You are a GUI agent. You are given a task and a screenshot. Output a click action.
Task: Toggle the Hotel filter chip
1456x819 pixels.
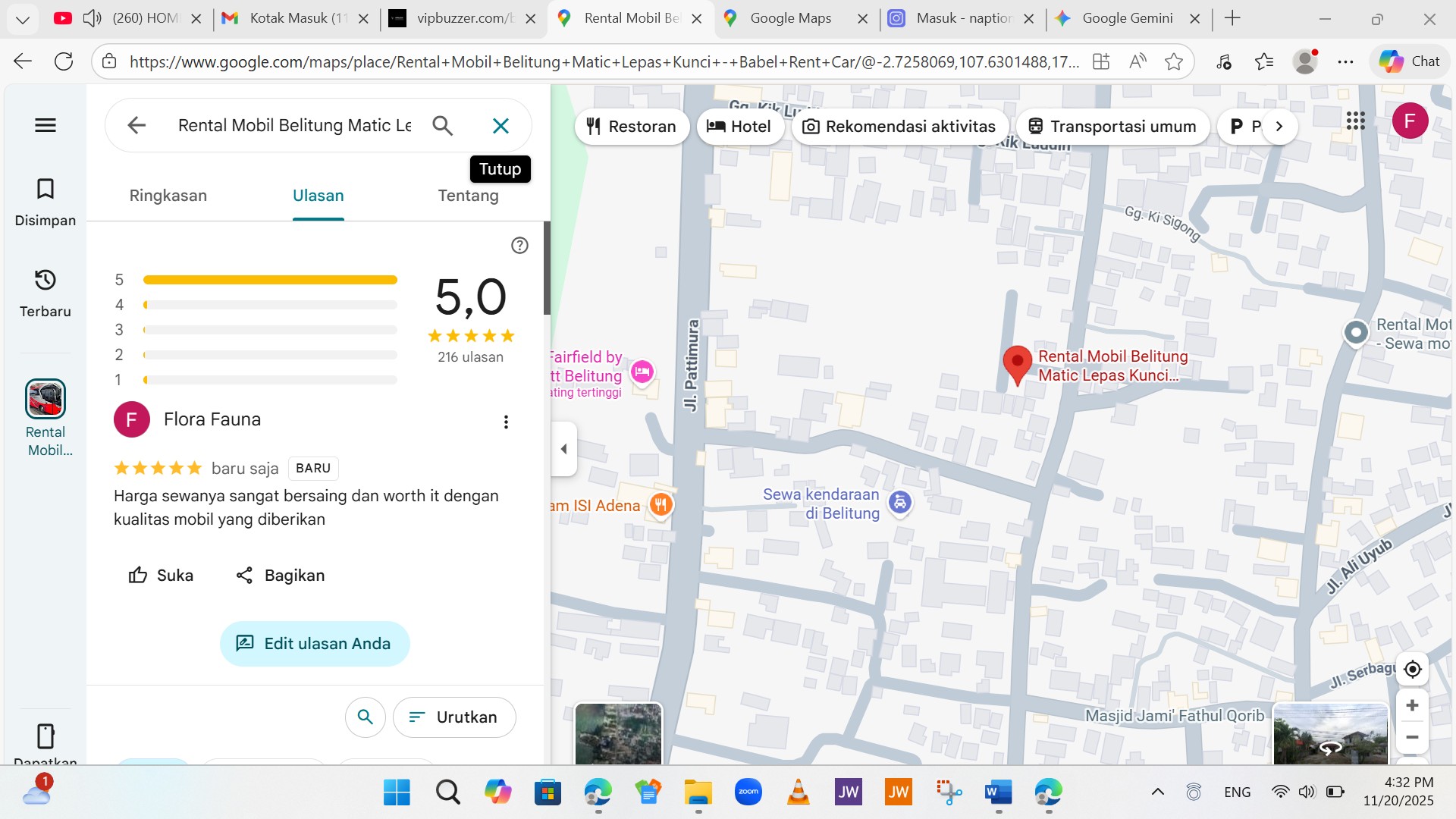[x=739, y=127]
